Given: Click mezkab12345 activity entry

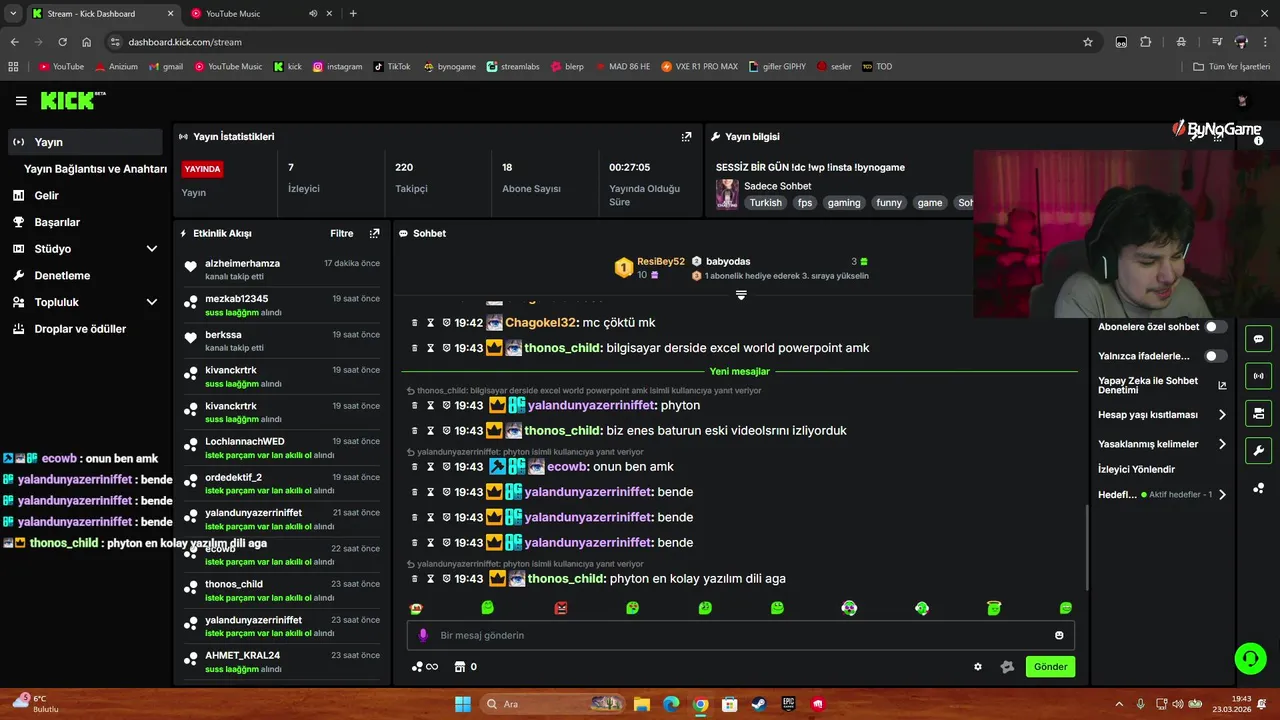Looking at the screenshot, I should 281,305.
